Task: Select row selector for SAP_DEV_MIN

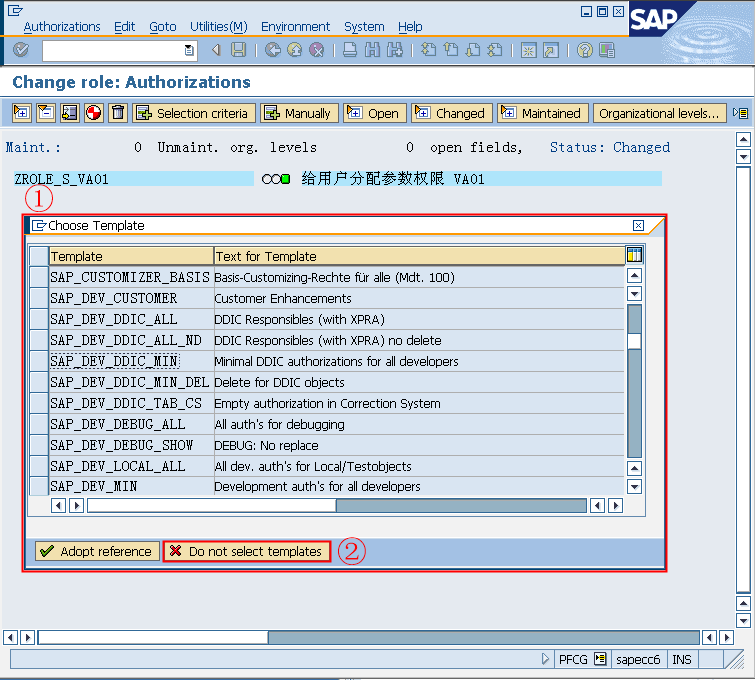Action: pos(39,486)
